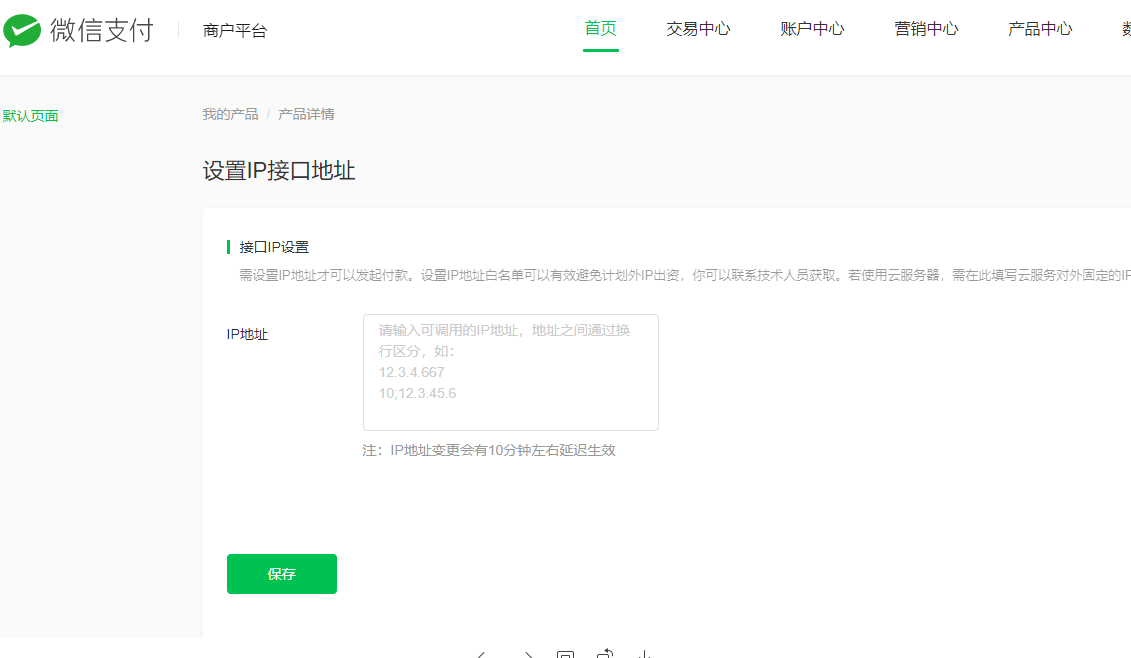The image size is (1131, 658).
Task: Click the WeChat Pay green logo icon
Action: coord(22,30)
